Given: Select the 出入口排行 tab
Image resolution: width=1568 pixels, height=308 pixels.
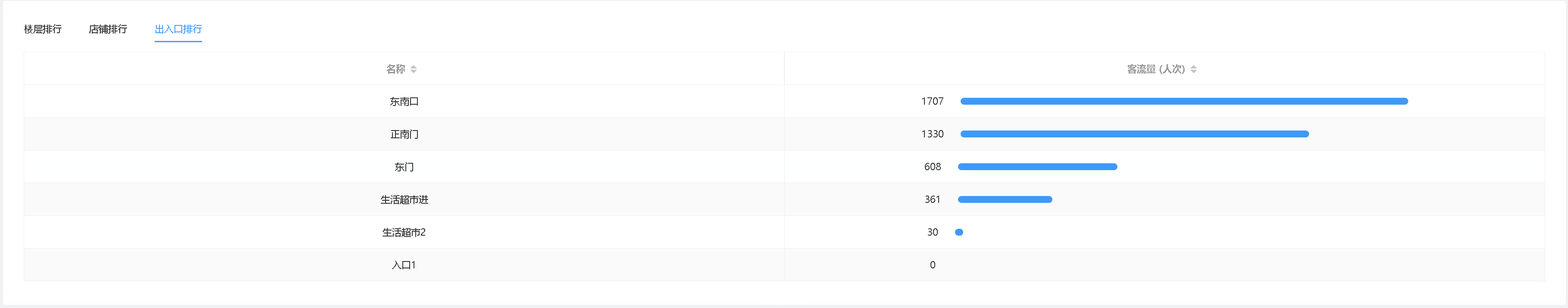Looking at the screenshot, I should click(x=178, y=29).
